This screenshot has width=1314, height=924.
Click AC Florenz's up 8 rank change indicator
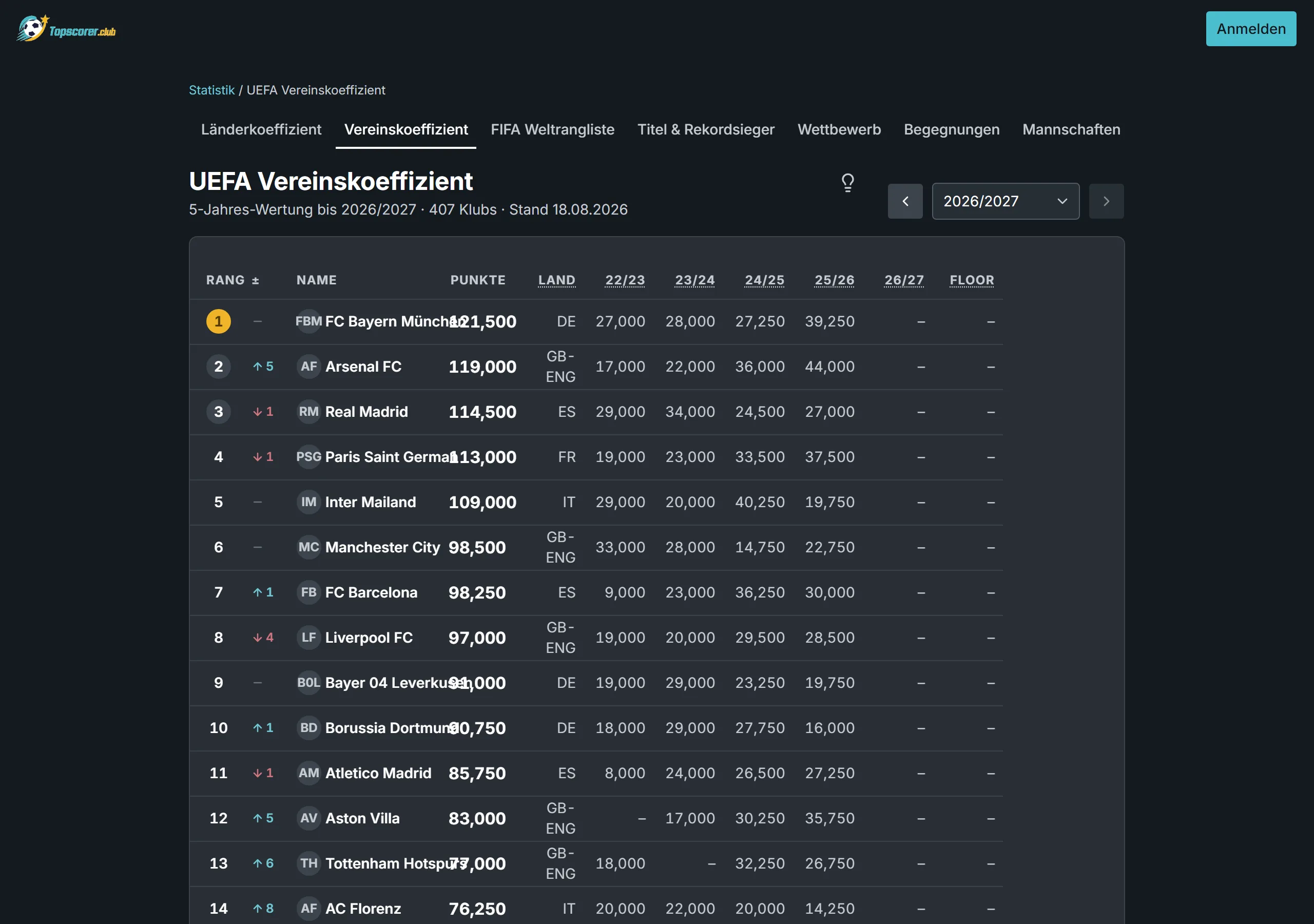click(263, 909)
